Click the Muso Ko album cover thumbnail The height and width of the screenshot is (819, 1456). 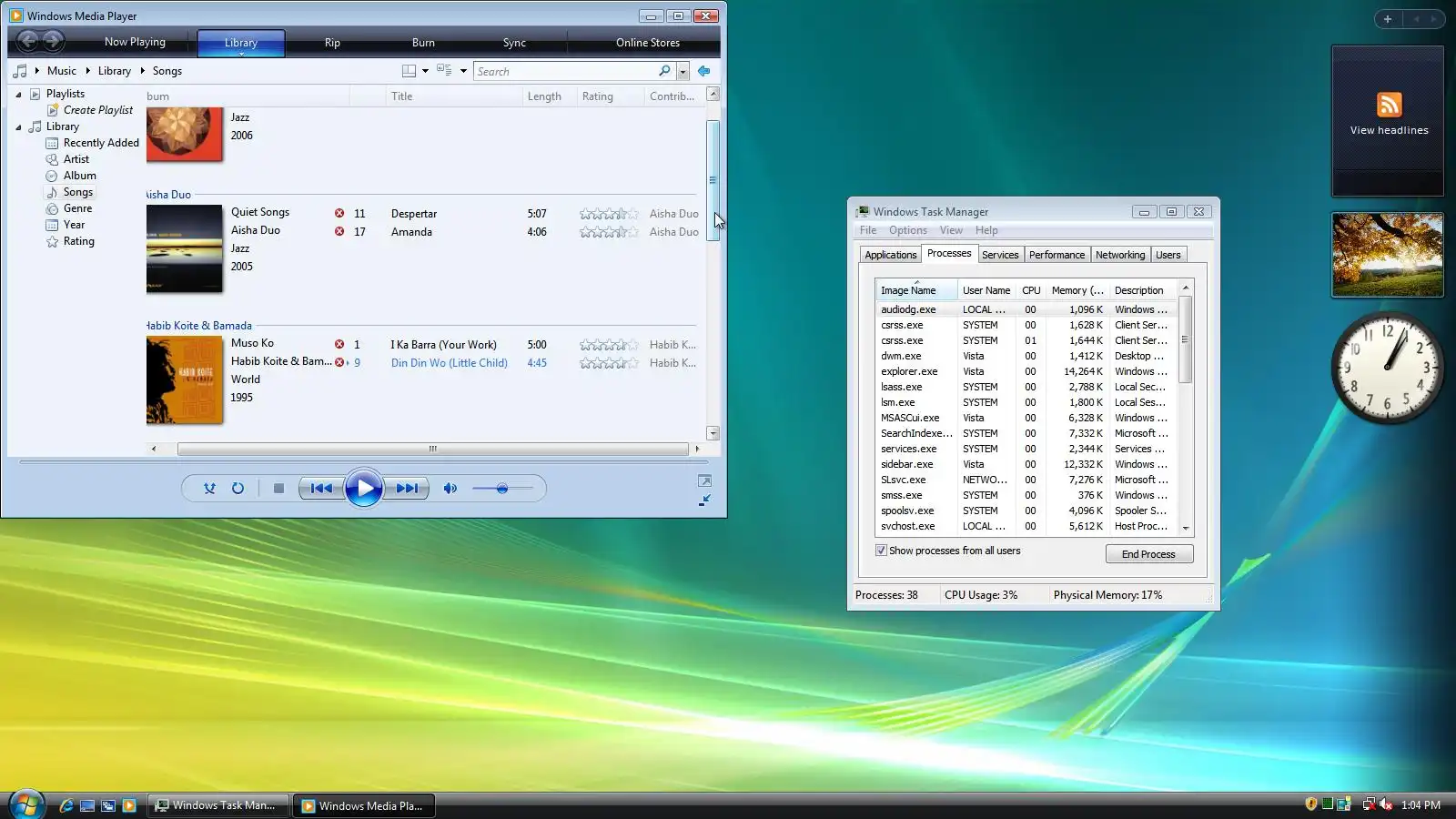[x=184, y=379]
